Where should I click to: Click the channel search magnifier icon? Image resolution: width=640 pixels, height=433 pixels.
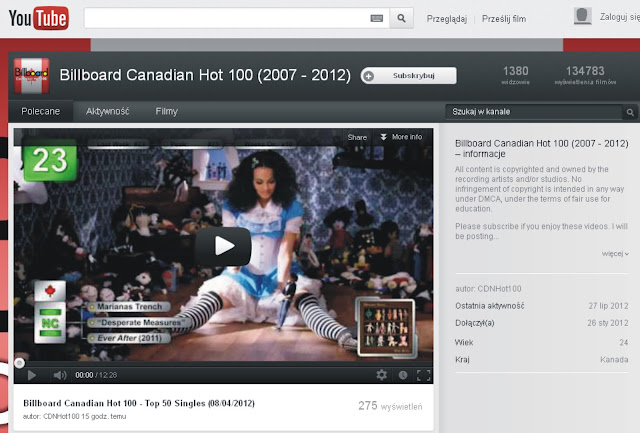tap(630, 112)
